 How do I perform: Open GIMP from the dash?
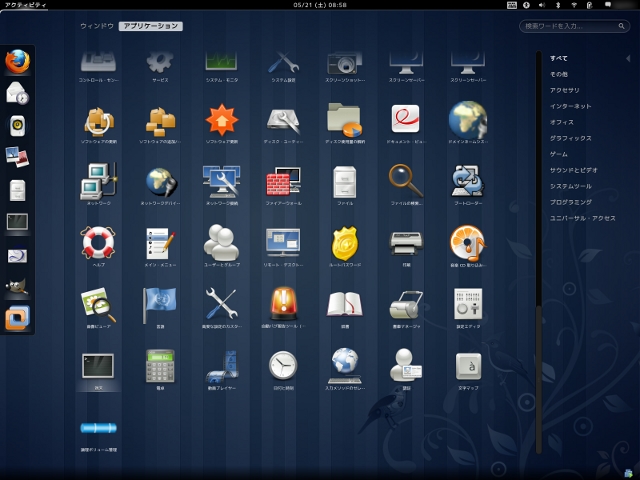18,286
